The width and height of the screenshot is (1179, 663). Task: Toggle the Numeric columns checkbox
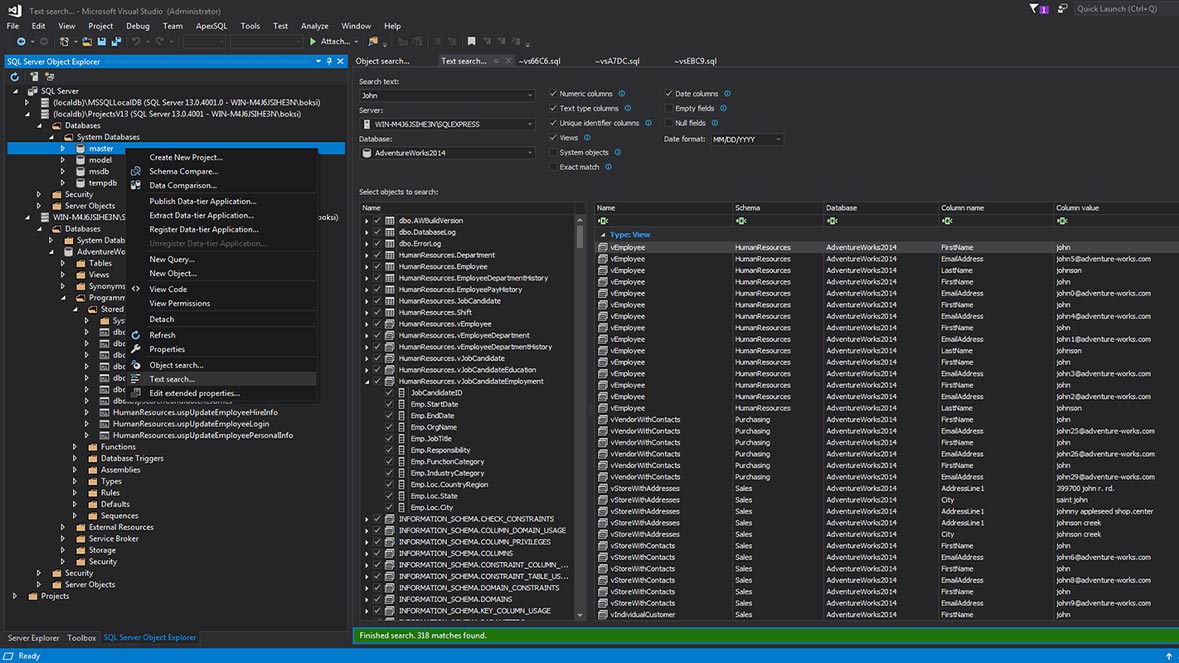[x=553, y=94]
